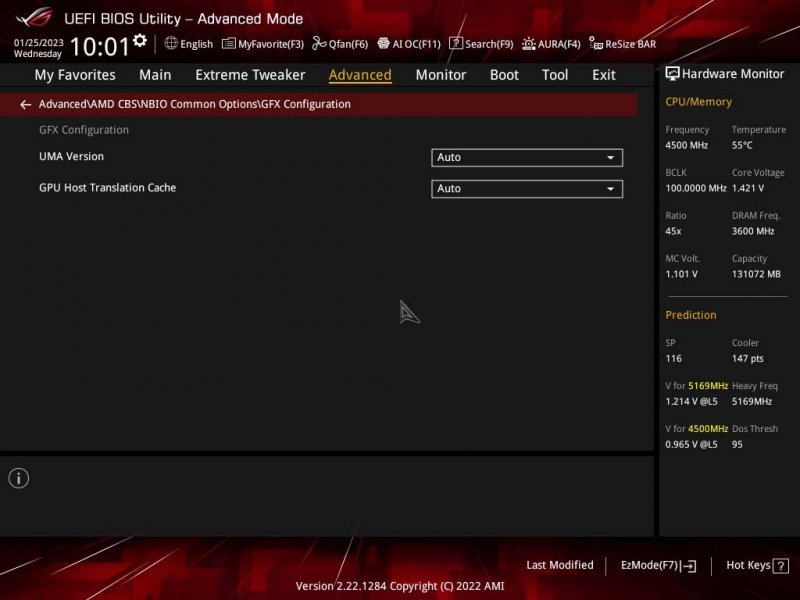The height and width of the screenshot is (600, 800).
Task: Switch to the My Favorites tab
Action: pyautogui.click(x=75, y=75)
